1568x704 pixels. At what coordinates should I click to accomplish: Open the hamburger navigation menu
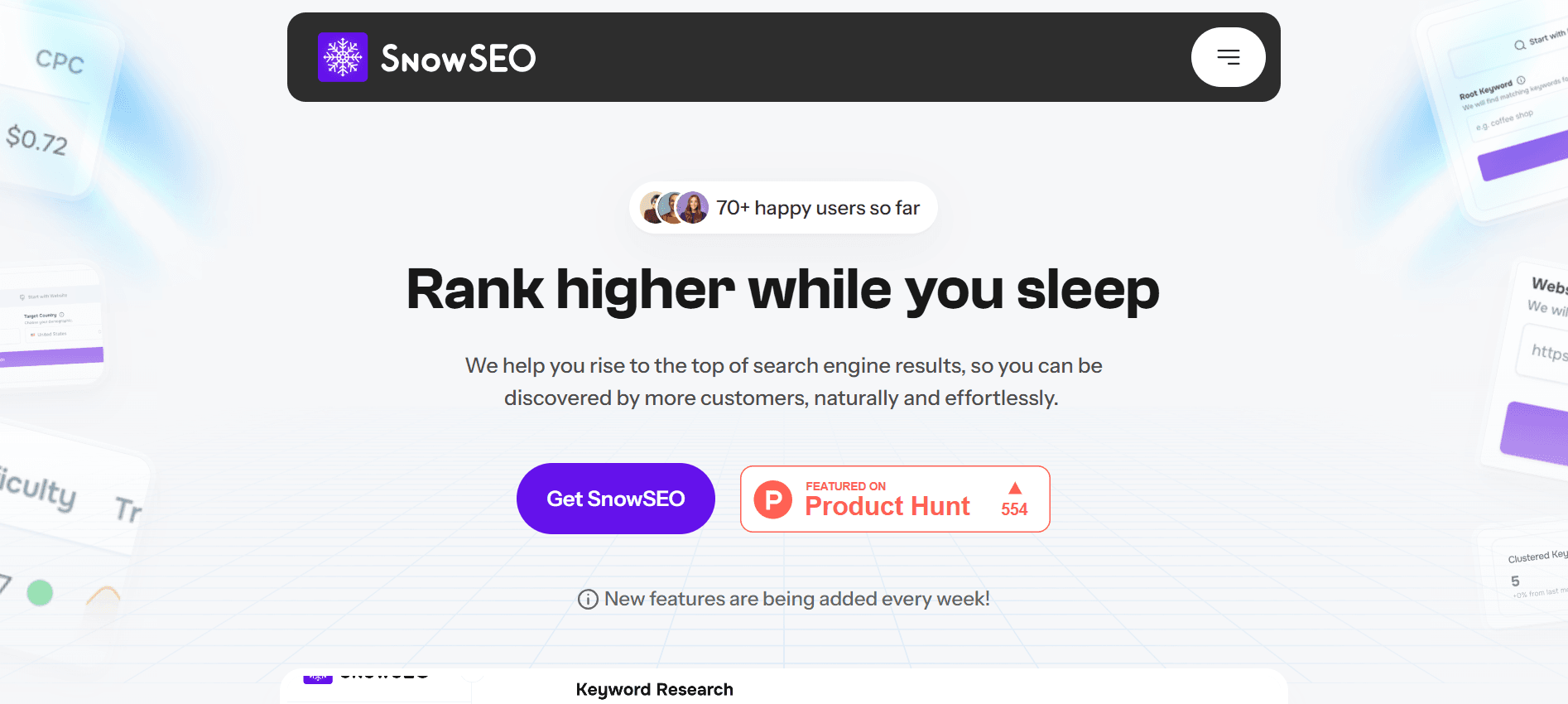pyautogui.click(x=1228, y=57)
